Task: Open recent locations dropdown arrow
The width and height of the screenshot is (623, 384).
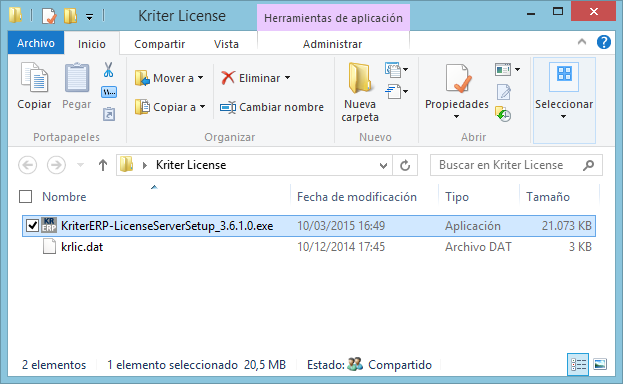Action: pos(80,165)
